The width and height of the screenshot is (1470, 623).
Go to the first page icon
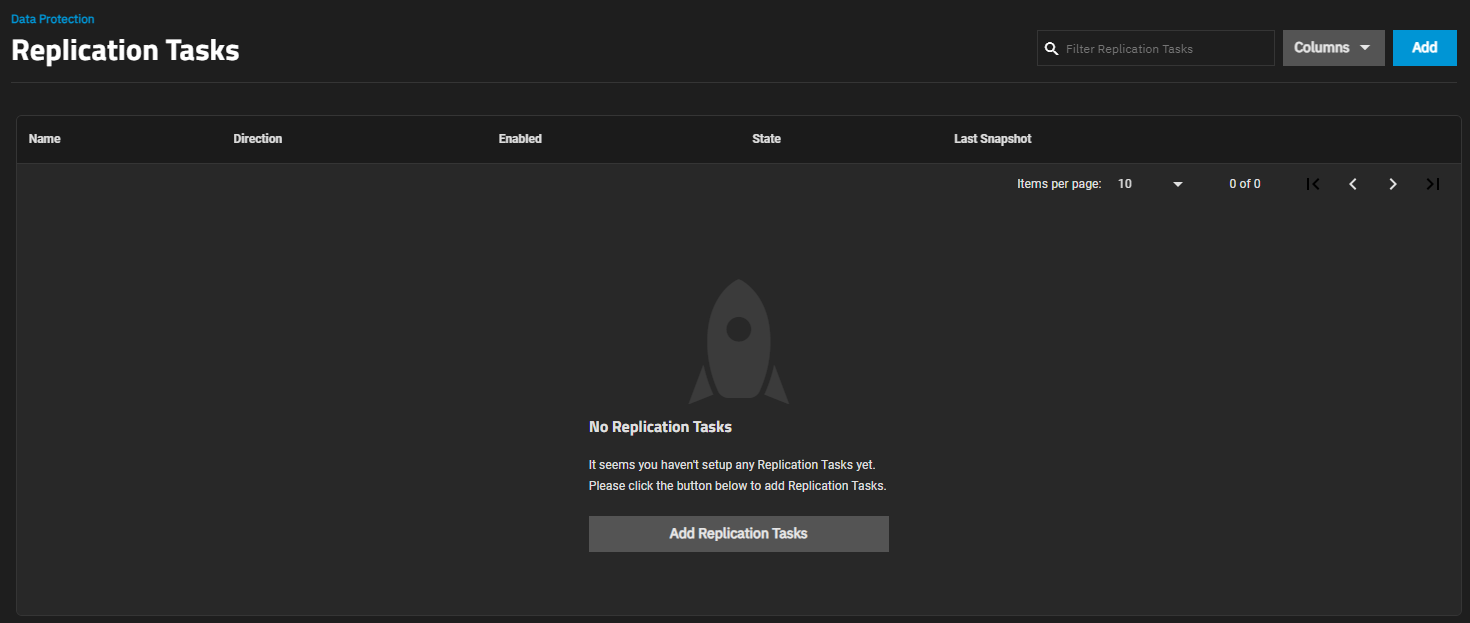coord(1313,184)
